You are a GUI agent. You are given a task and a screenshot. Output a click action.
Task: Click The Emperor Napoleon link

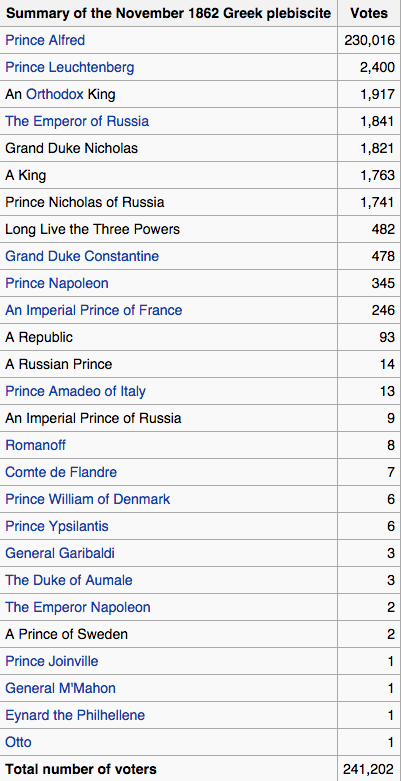(x=78, y=607)
